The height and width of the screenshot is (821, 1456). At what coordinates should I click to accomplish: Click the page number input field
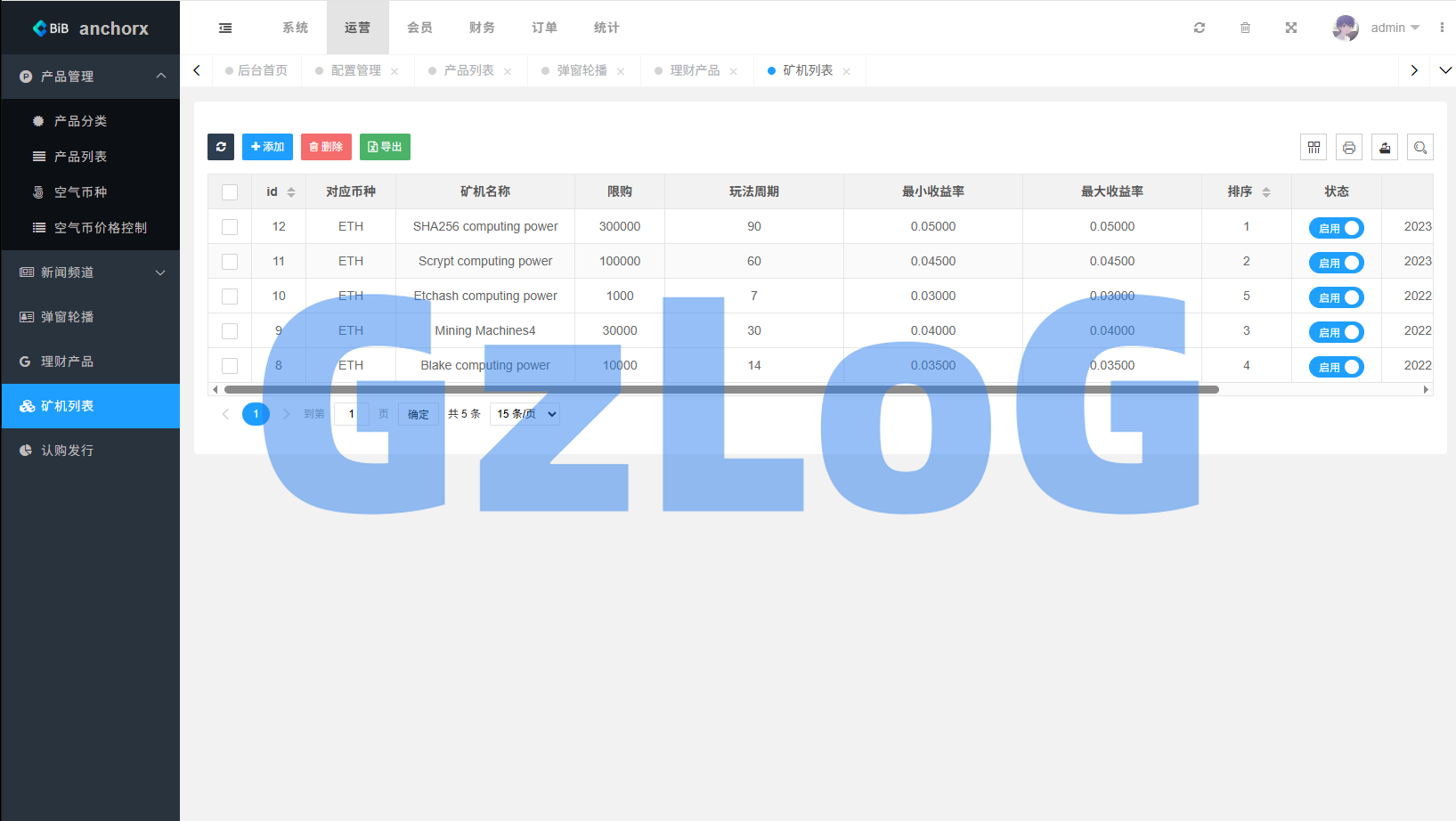click(351, 414)
